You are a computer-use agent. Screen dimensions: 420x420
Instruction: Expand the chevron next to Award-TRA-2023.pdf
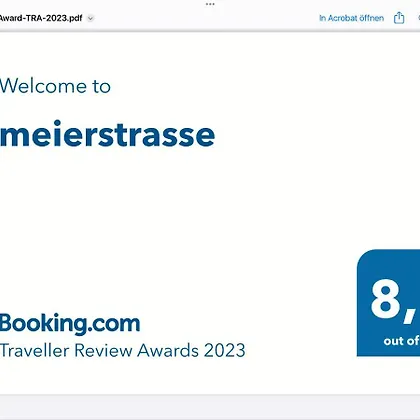pos(90,18)
